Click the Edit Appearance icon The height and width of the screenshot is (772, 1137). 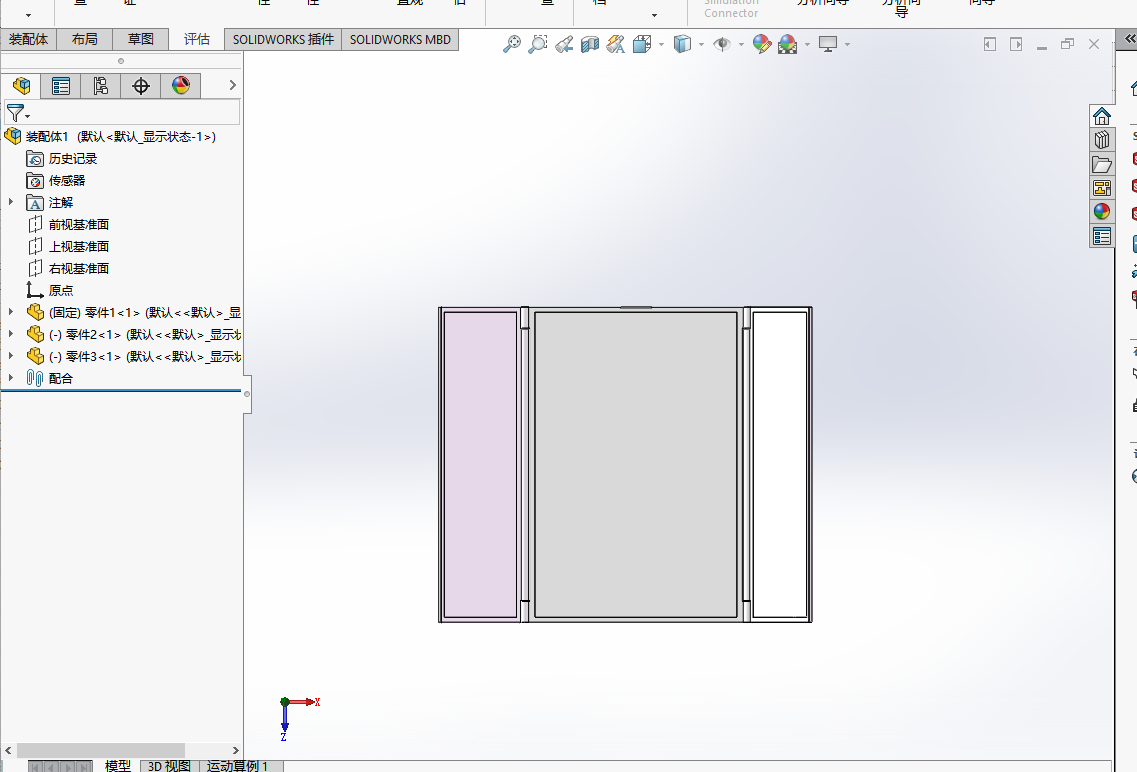coord(761,44)
